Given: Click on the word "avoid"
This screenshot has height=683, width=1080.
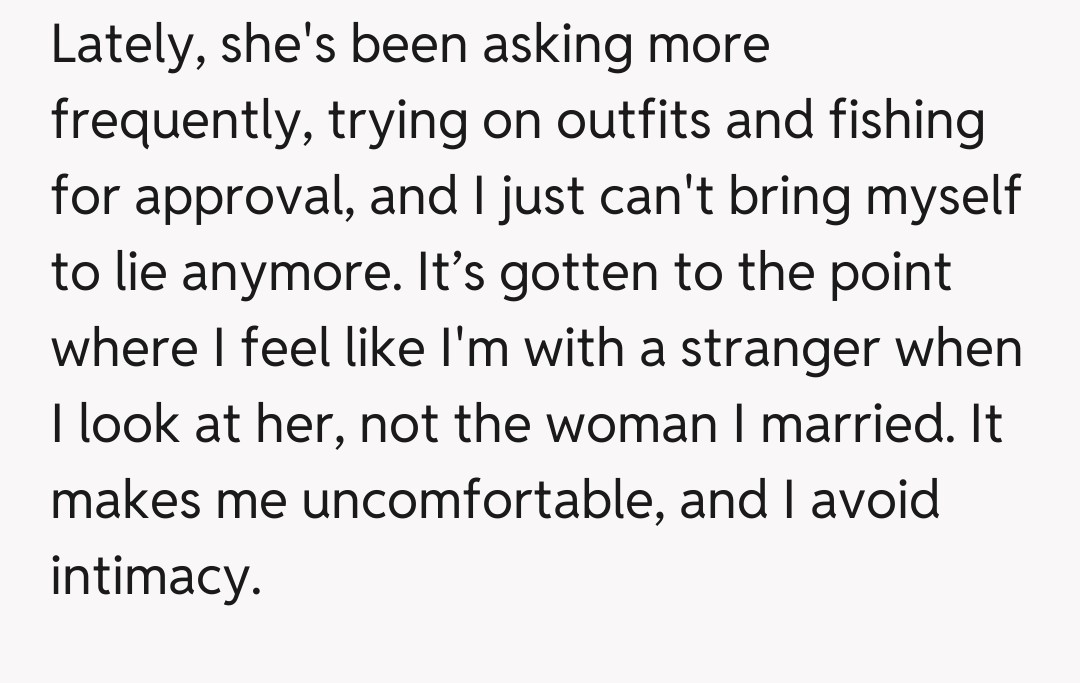Looking at the screenshot, I should [875, 502].
